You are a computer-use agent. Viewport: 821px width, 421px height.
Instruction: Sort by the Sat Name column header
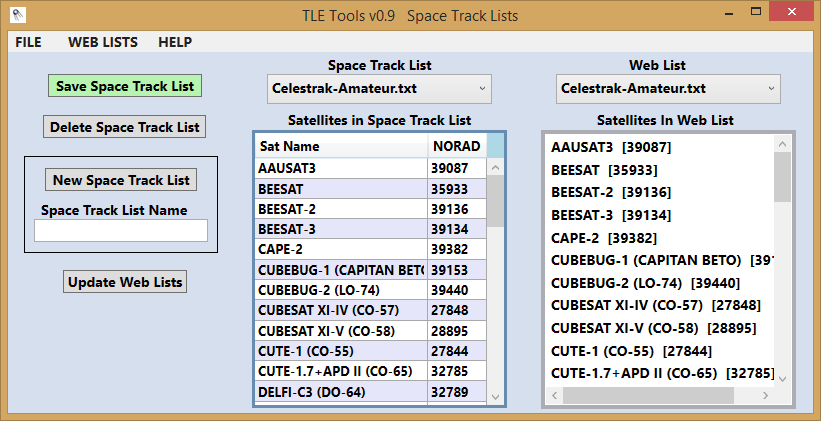[x=341, y=146]
